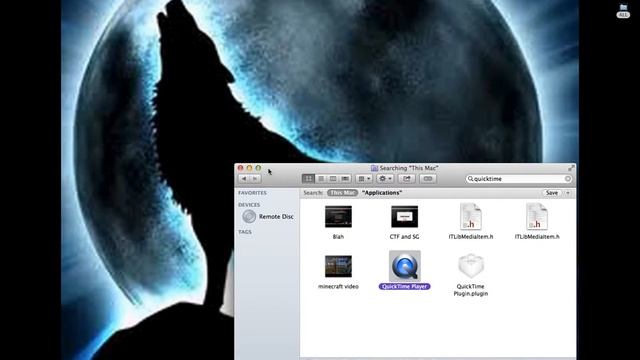The width and height of the screenshot is (640, 360).
Task: Select the This Mac search scope
Action: pyautogui.click(x=342, y=193)
